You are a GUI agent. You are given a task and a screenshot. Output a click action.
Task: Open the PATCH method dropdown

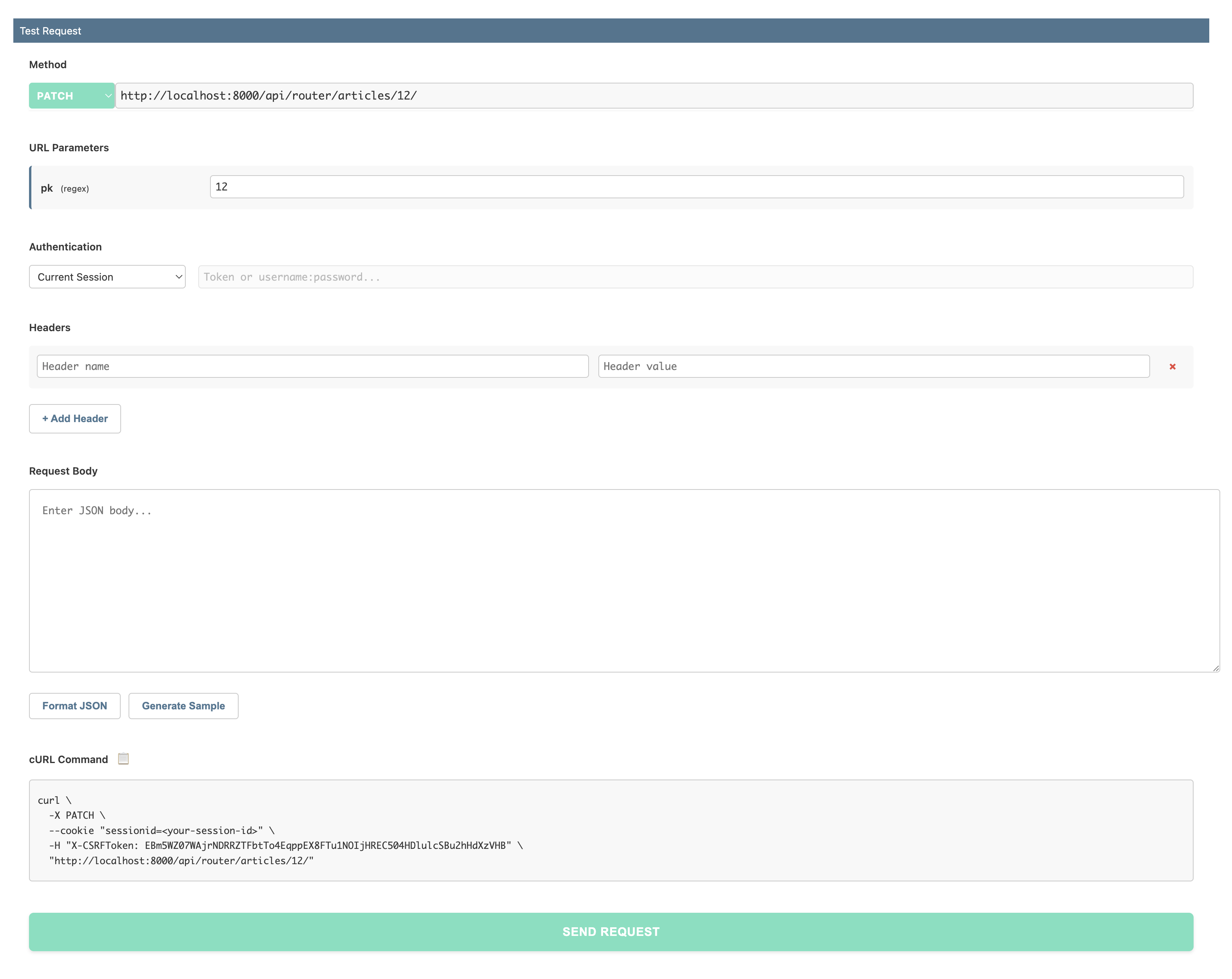pyautogui.click(x=72, y=96)
